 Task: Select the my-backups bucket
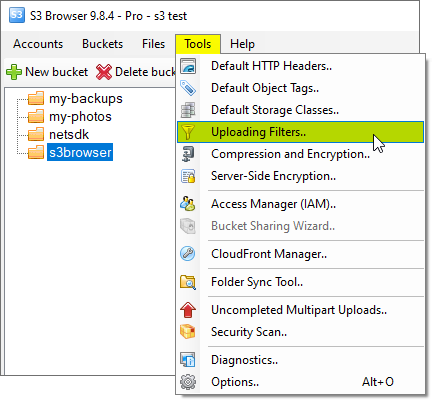tap(86, 99)
